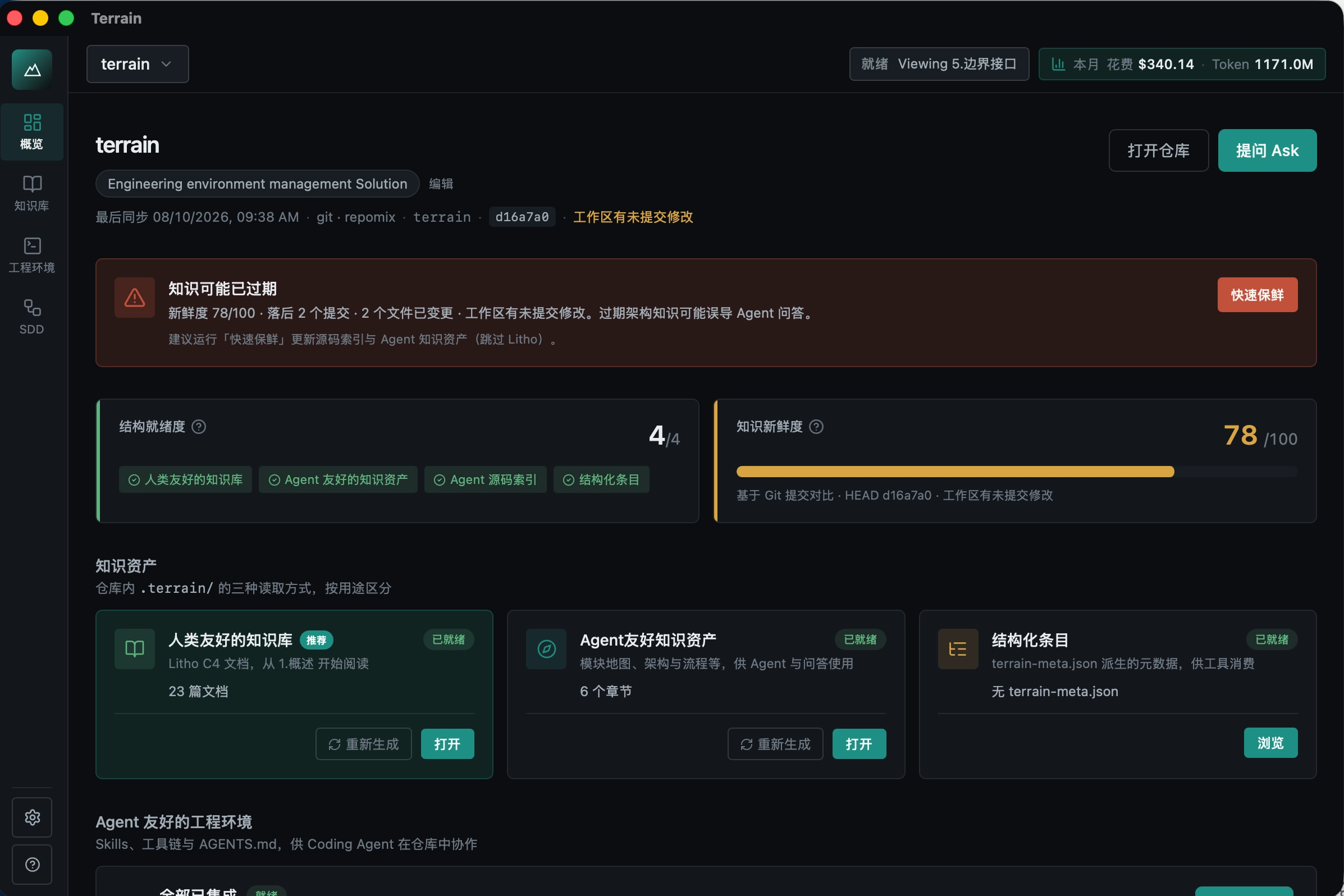Image resolution: width=1344 pixels, height=896 pixels.
Task: Click the 就绪 Viewing 5.边界接口 status
Action: pos(939,64)
